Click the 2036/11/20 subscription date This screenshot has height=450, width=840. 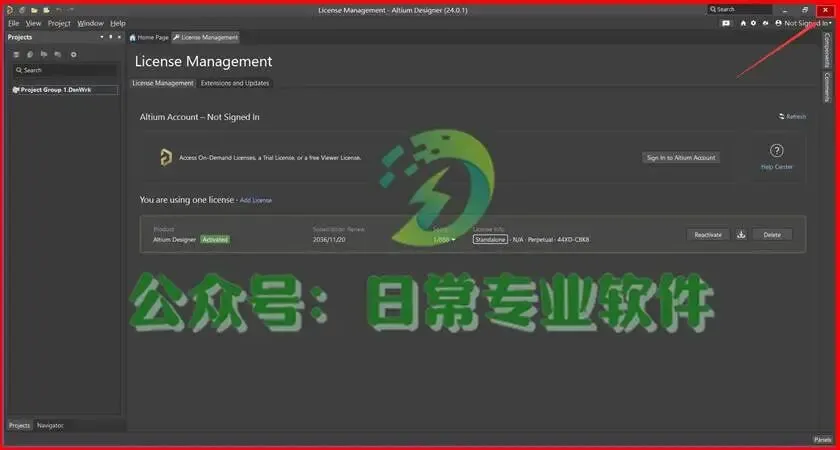point(330,239)
